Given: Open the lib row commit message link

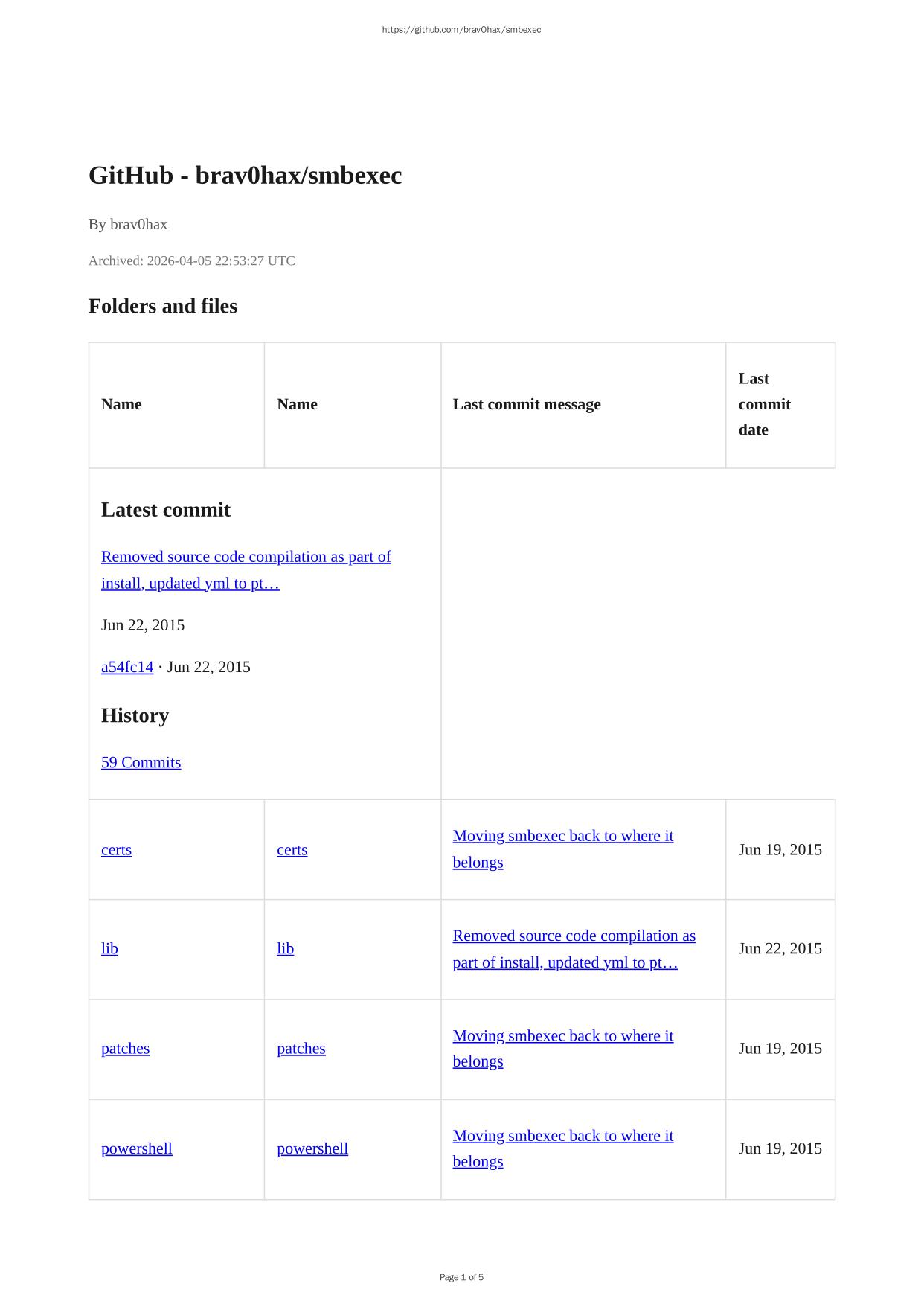Looking at the screenshot, I should coord(574,936).
